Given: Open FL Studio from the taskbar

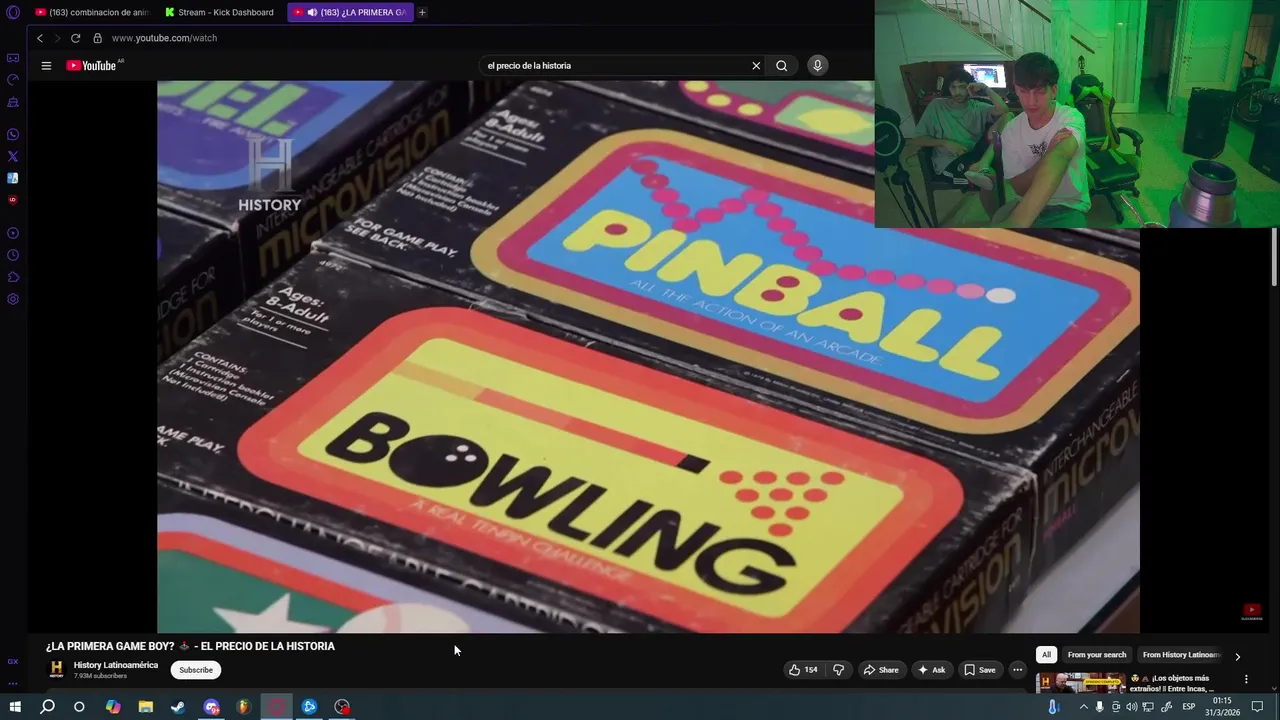Looking at the screenshot, I should pos(243,707).
